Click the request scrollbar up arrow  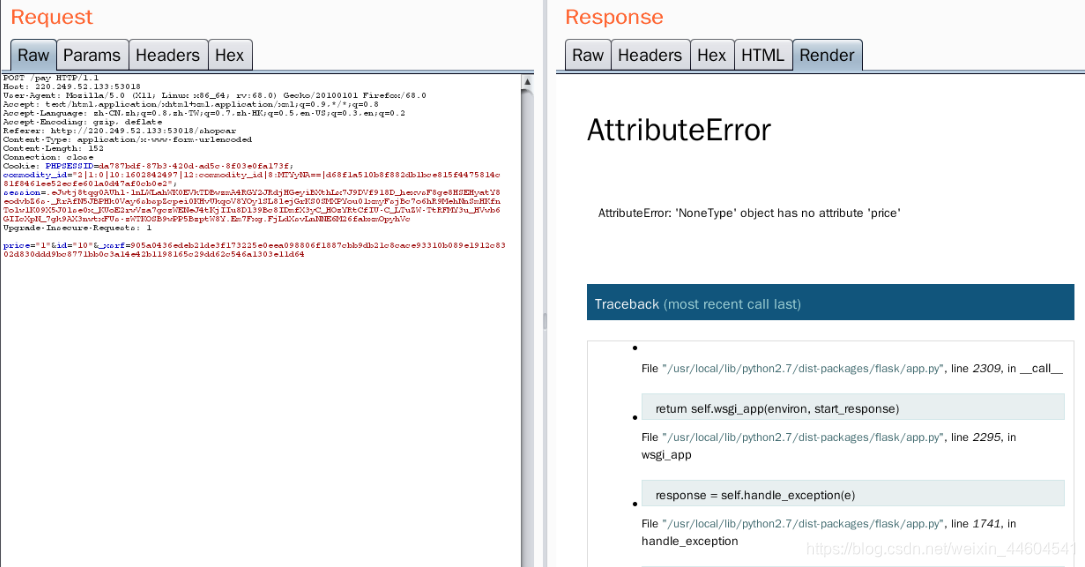527,82
